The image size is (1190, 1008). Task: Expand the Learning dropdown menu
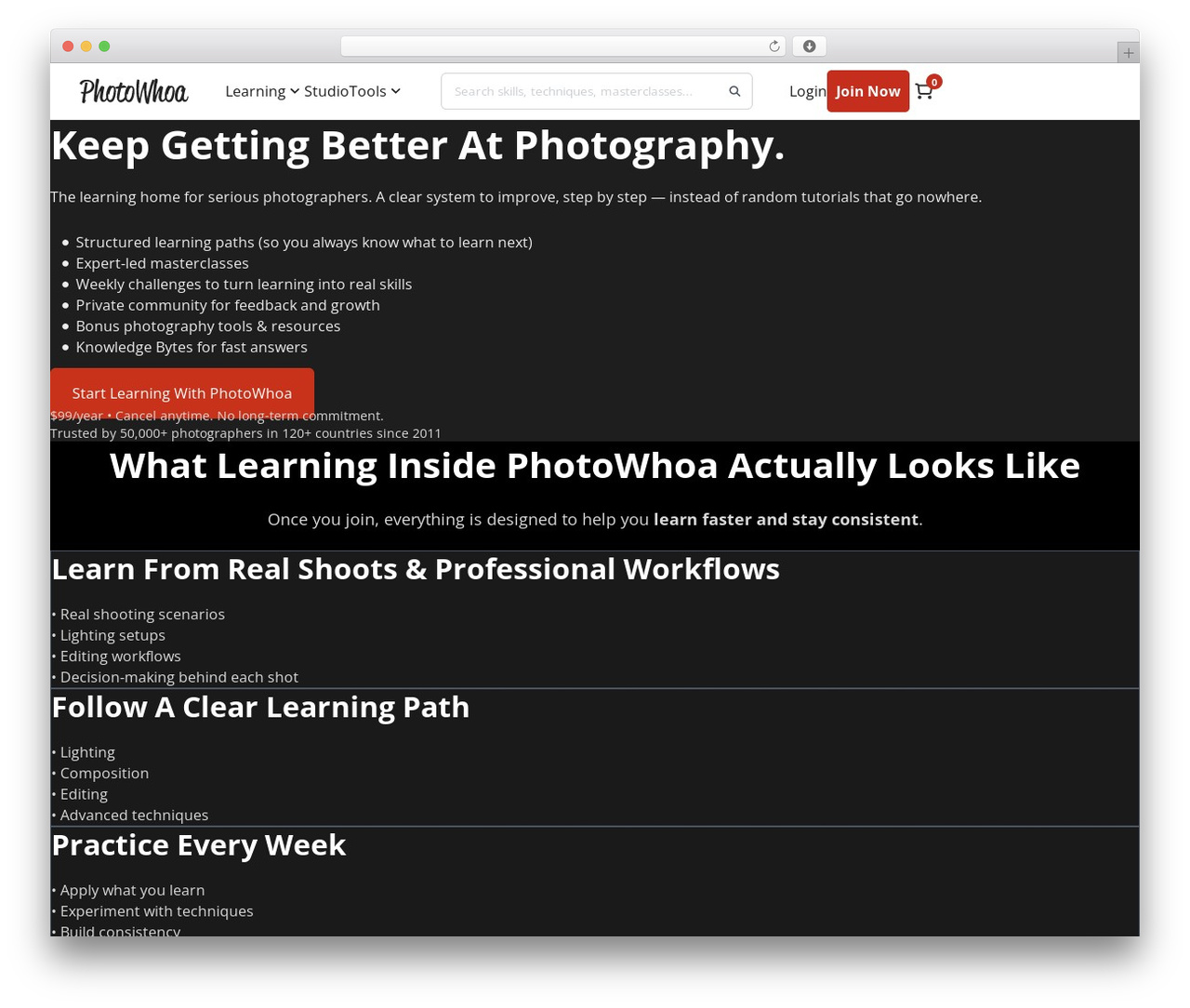coord(262,91)
